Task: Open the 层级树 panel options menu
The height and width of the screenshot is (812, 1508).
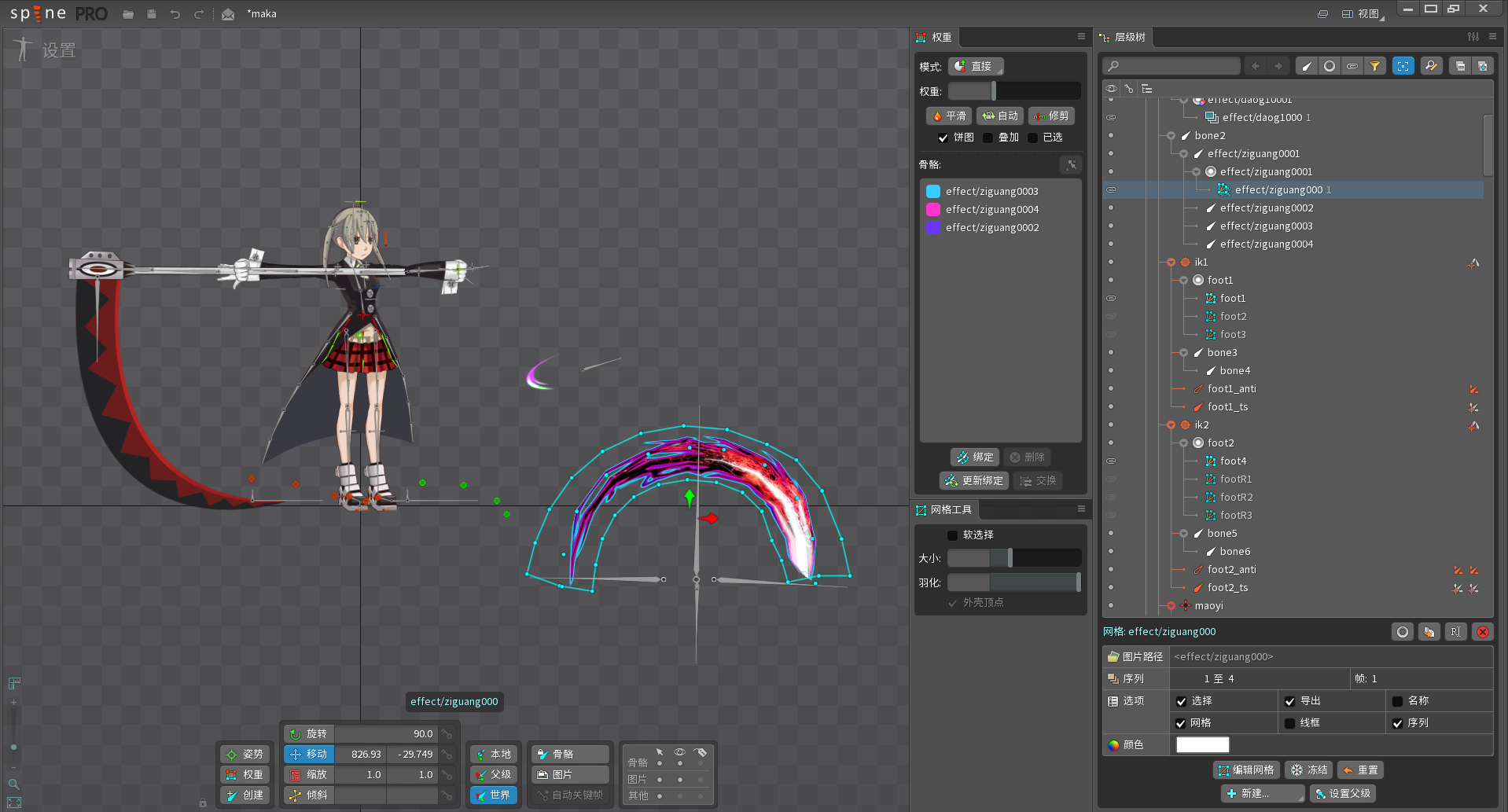Action: tap(1493, 37)
